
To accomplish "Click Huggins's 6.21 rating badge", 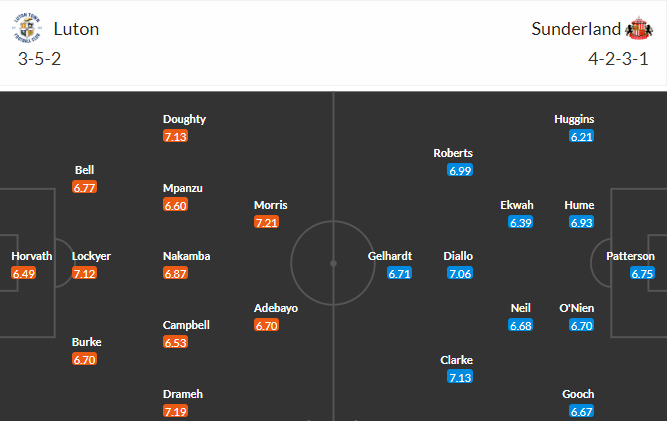I will [582, 136].
